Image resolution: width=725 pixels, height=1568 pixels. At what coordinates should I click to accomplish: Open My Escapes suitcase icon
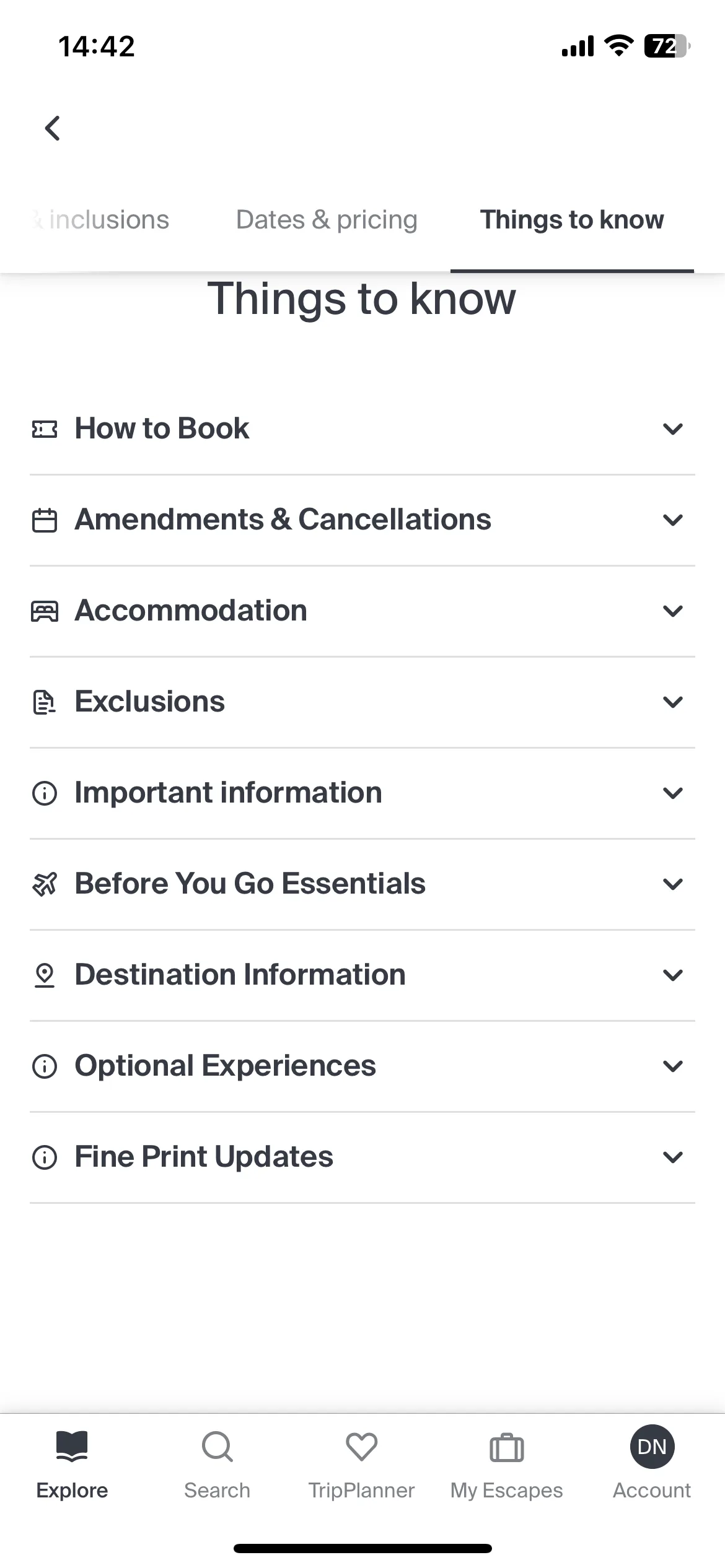point(507,1447)
